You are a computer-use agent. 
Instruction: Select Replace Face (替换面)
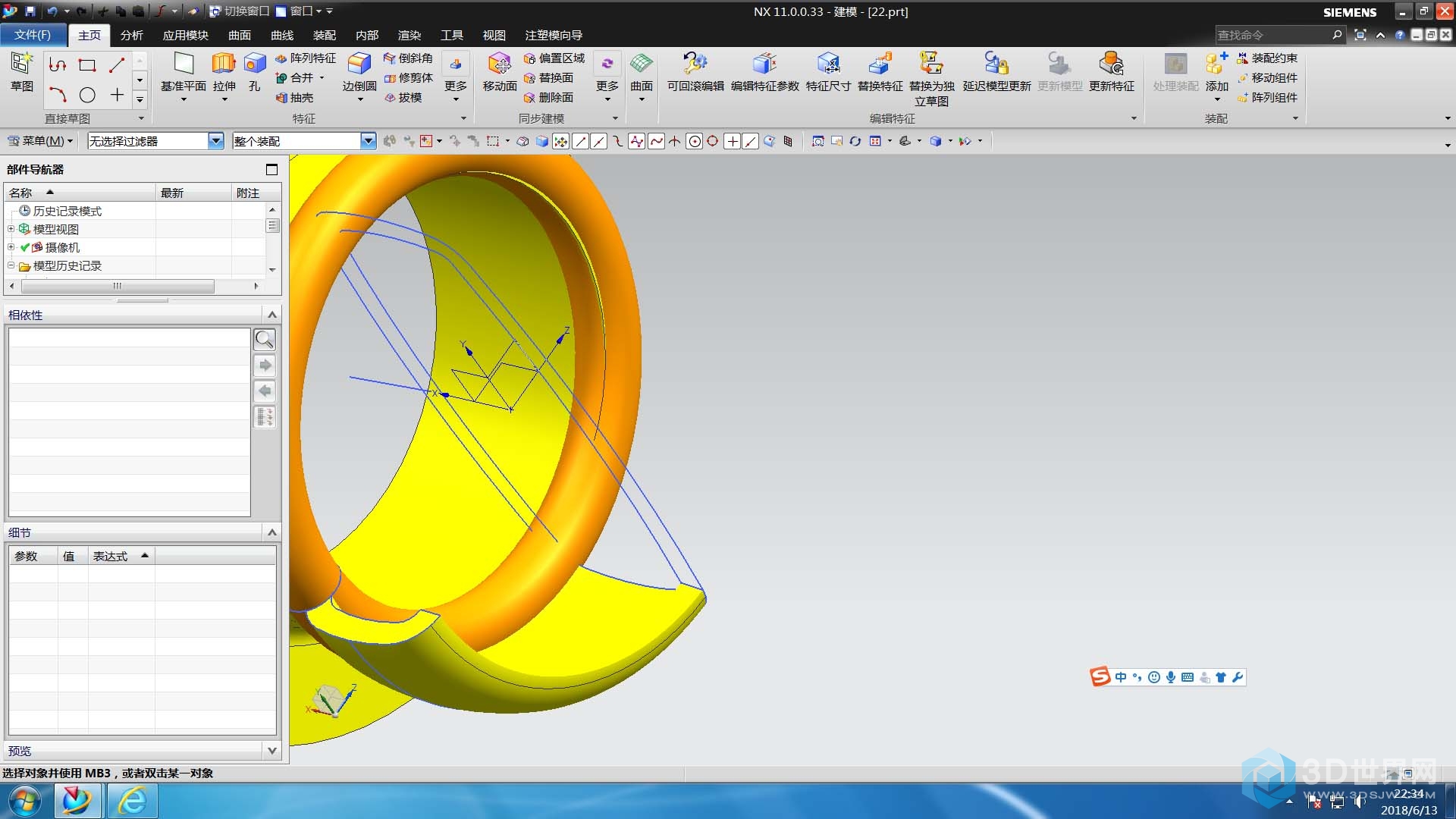coord(549,78)
